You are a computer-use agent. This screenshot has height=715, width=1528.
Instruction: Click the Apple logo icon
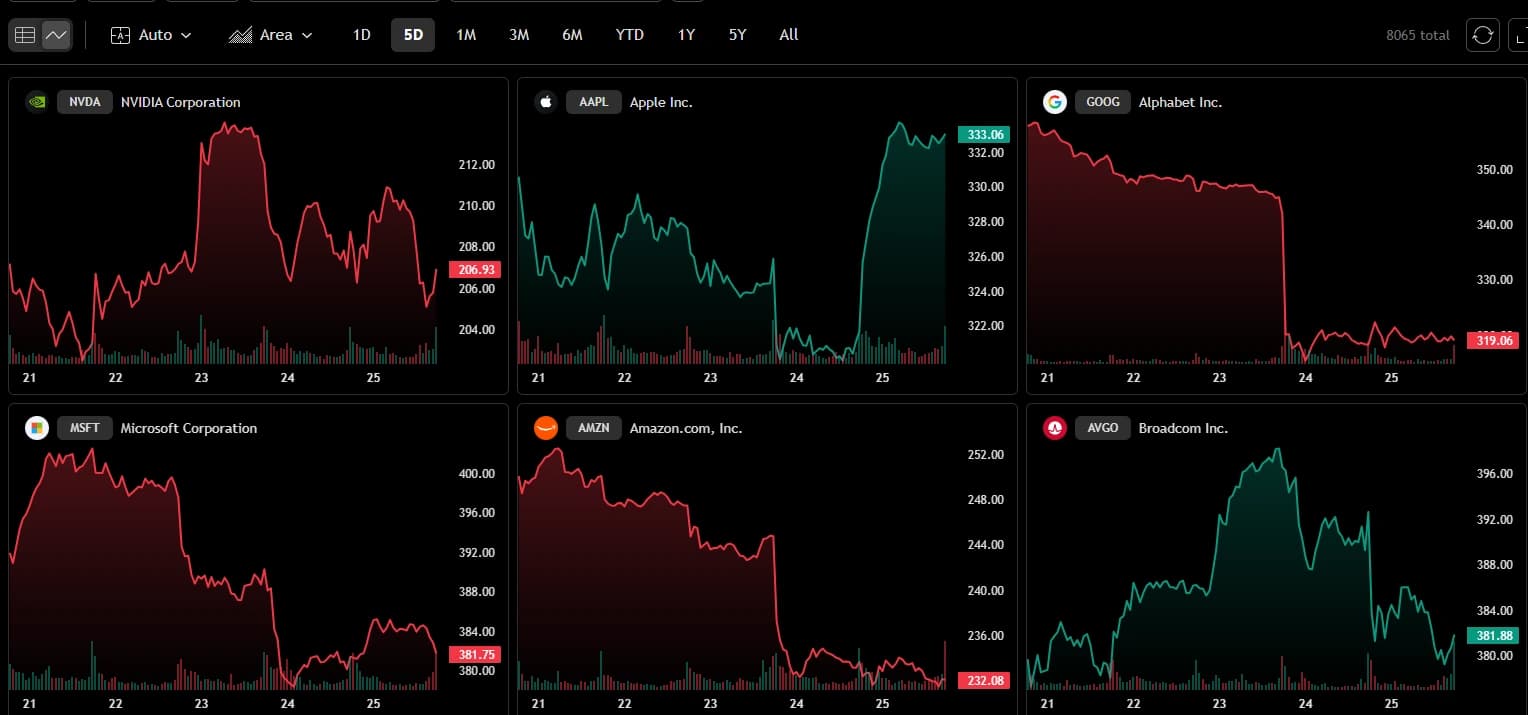click(545, 102)
